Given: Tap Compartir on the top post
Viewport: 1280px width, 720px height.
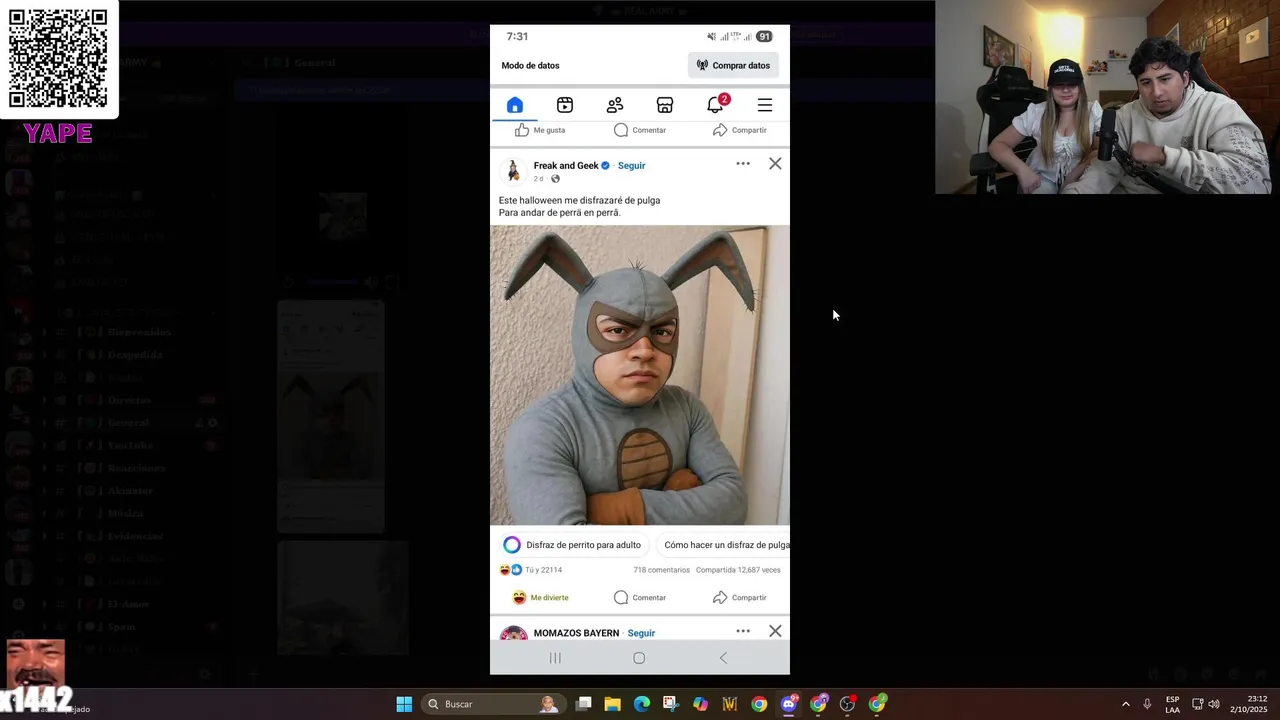Looking at the screenshot, I should (740, 130).
